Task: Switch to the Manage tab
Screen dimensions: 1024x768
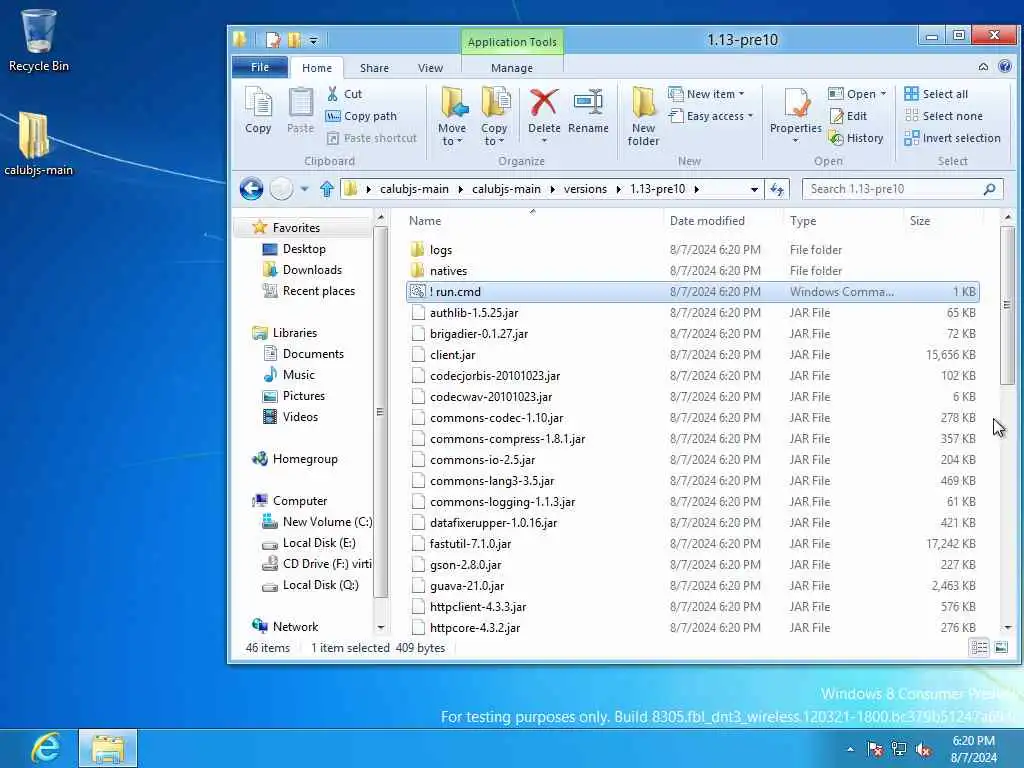Action: (511, 68)
